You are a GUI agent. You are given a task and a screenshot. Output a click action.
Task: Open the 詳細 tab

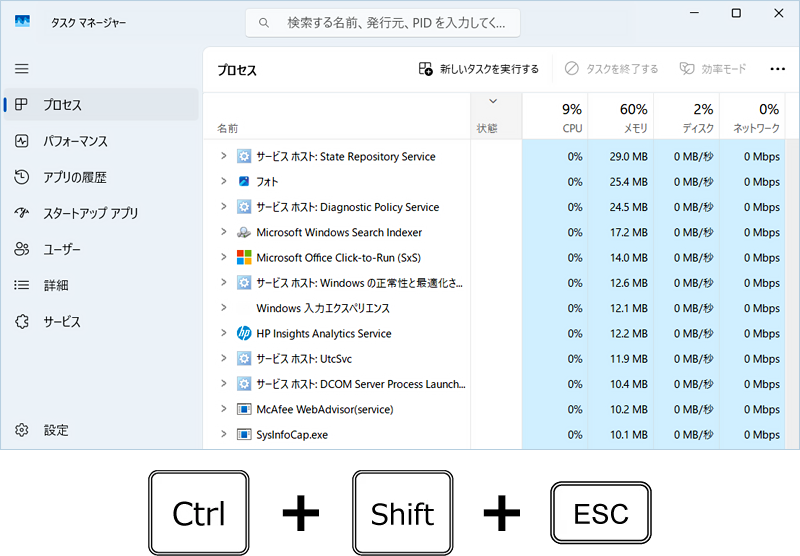pos(101,285)
